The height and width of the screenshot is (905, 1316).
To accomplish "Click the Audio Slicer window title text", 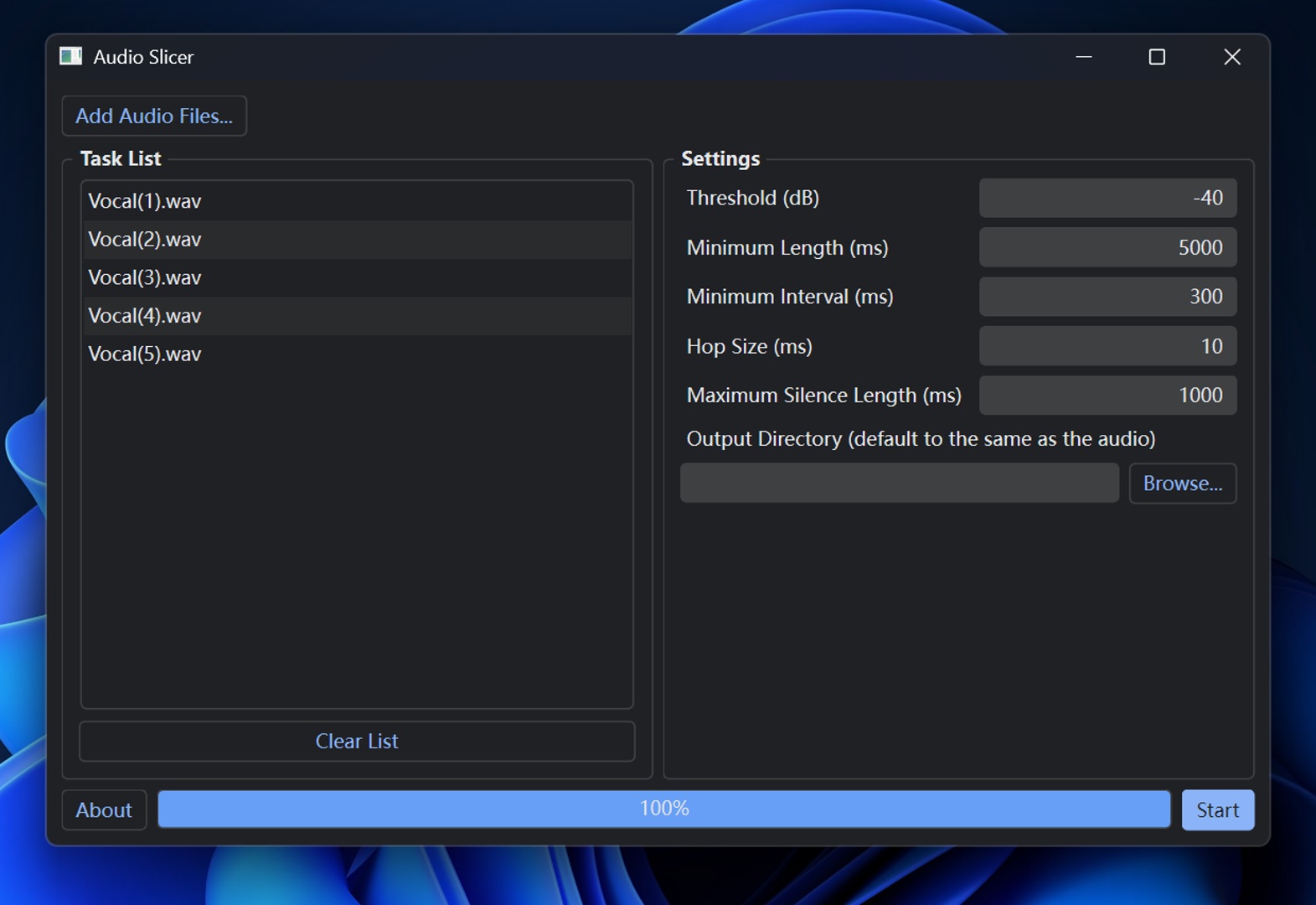I will click(x=143, y=57).
